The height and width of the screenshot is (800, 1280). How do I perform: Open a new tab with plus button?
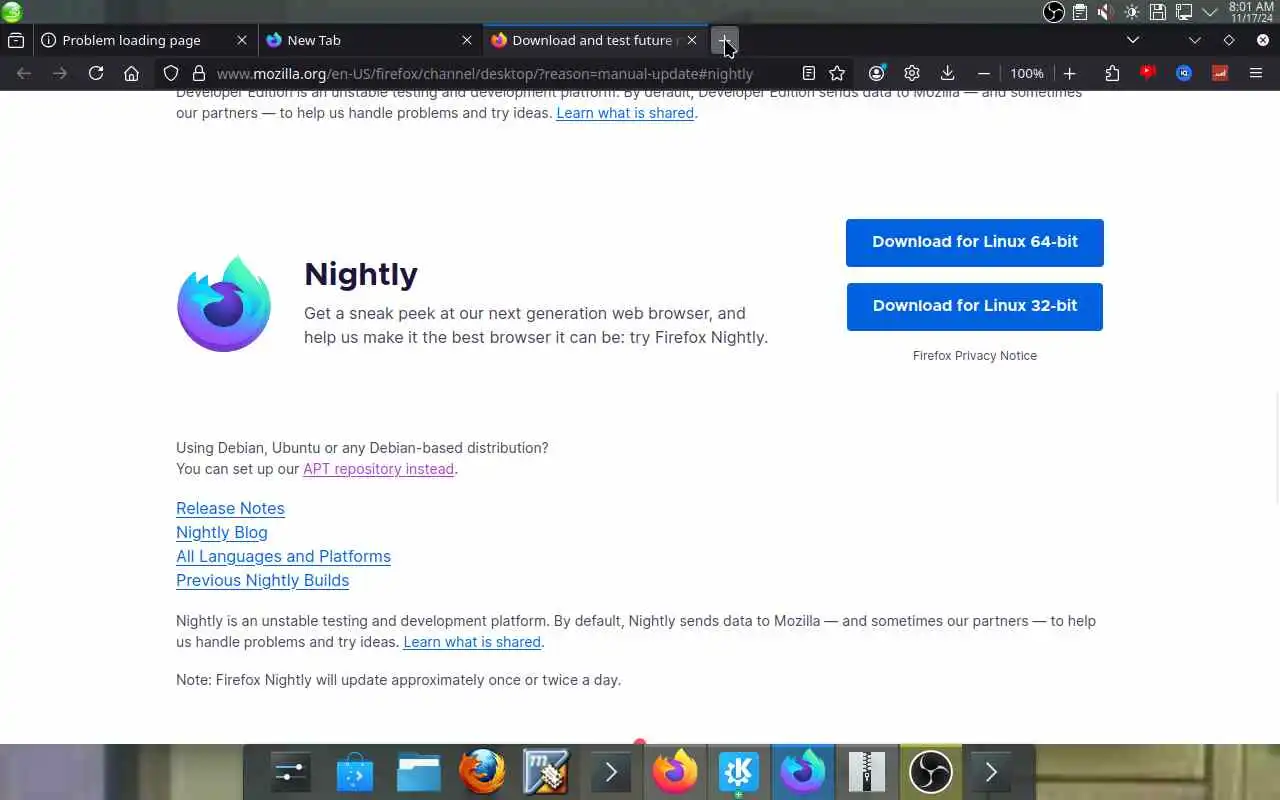pos(725,40)
